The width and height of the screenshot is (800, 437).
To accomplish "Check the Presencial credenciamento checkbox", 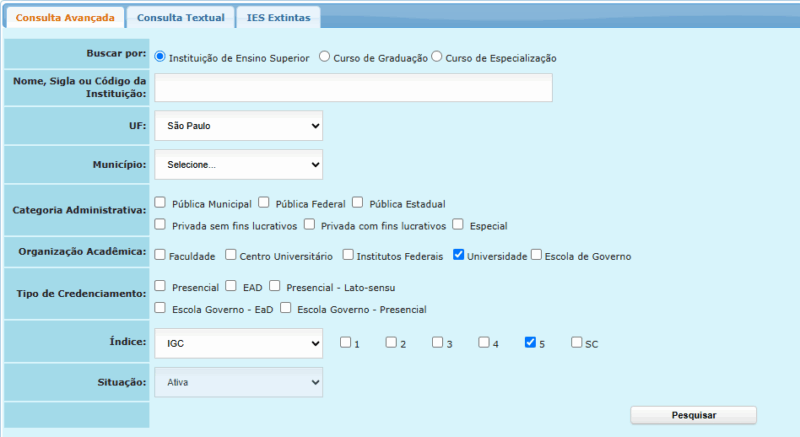I will click(160, 286).
